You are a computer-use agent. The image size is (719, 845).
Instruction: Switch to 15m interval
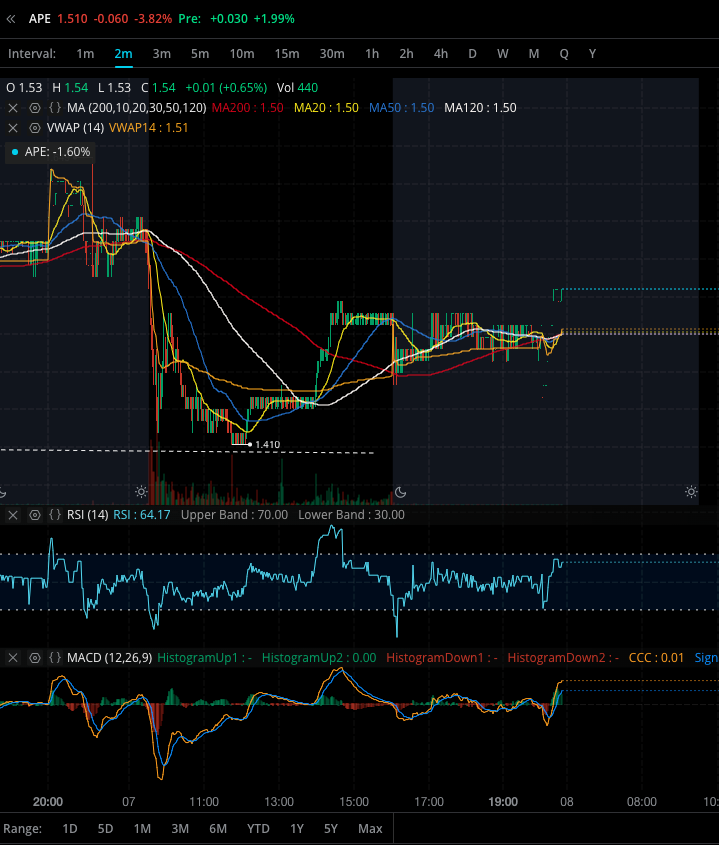[x=287, y=54]
